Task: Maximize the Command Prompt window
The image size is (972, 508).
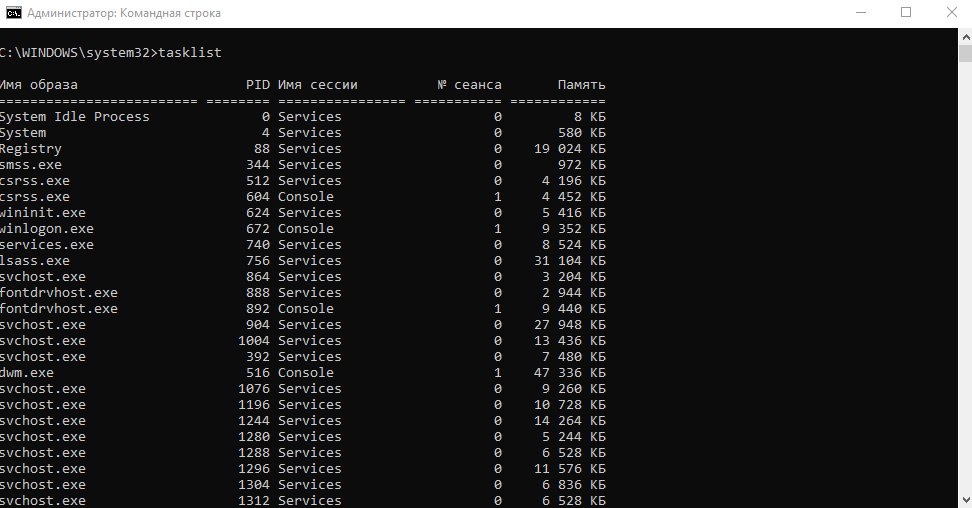Action: [906, 12]
